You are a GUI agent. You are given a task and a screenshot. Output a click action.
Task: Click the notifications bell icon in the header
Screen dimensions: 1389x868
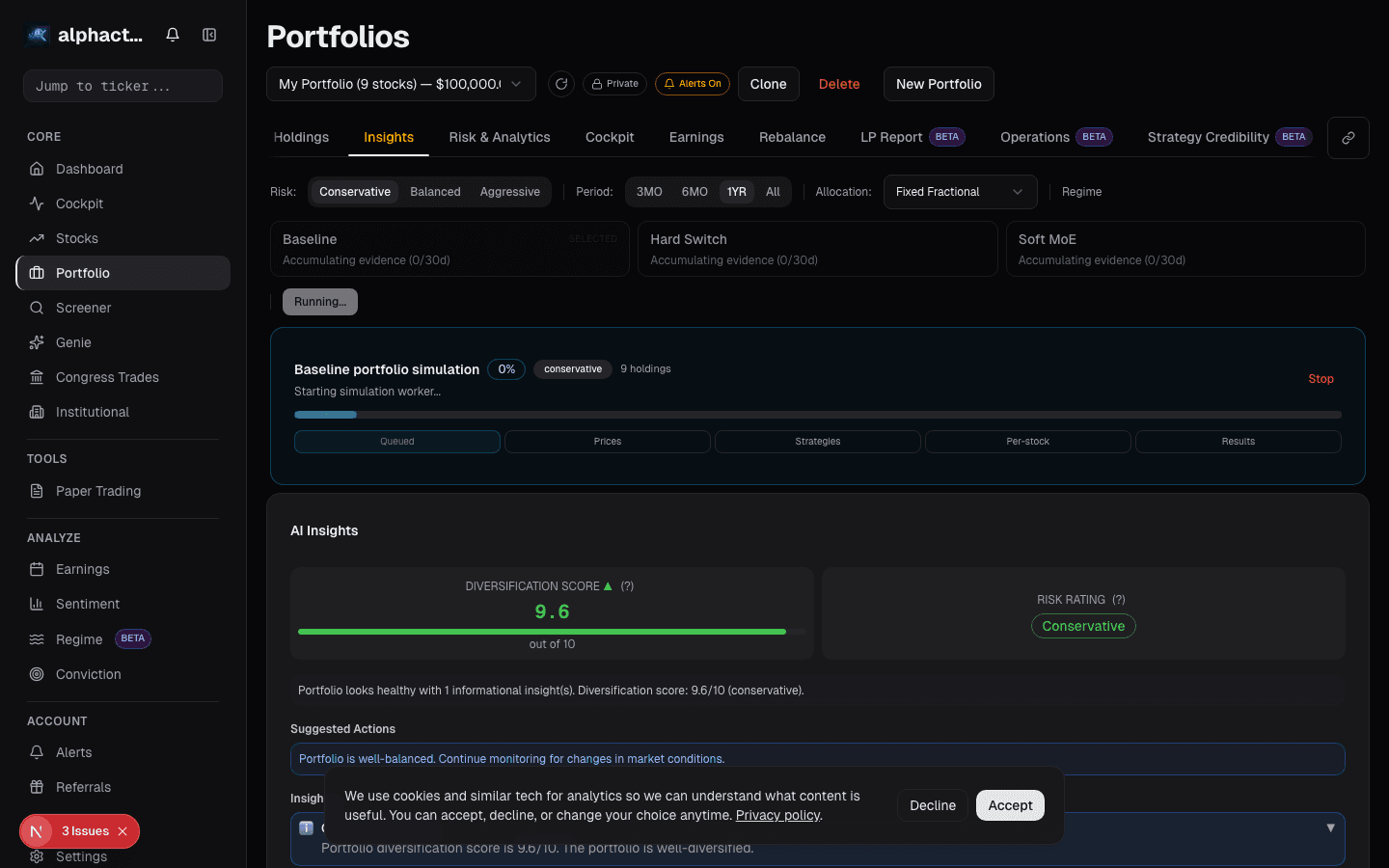pyautogui.click(x=172, y=34)
